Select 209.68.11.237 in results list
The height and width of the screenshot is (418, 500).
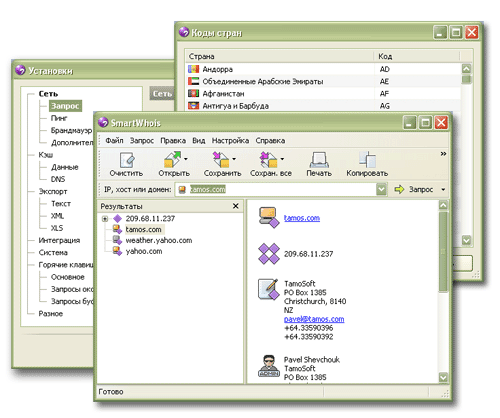tap(150, 219)
